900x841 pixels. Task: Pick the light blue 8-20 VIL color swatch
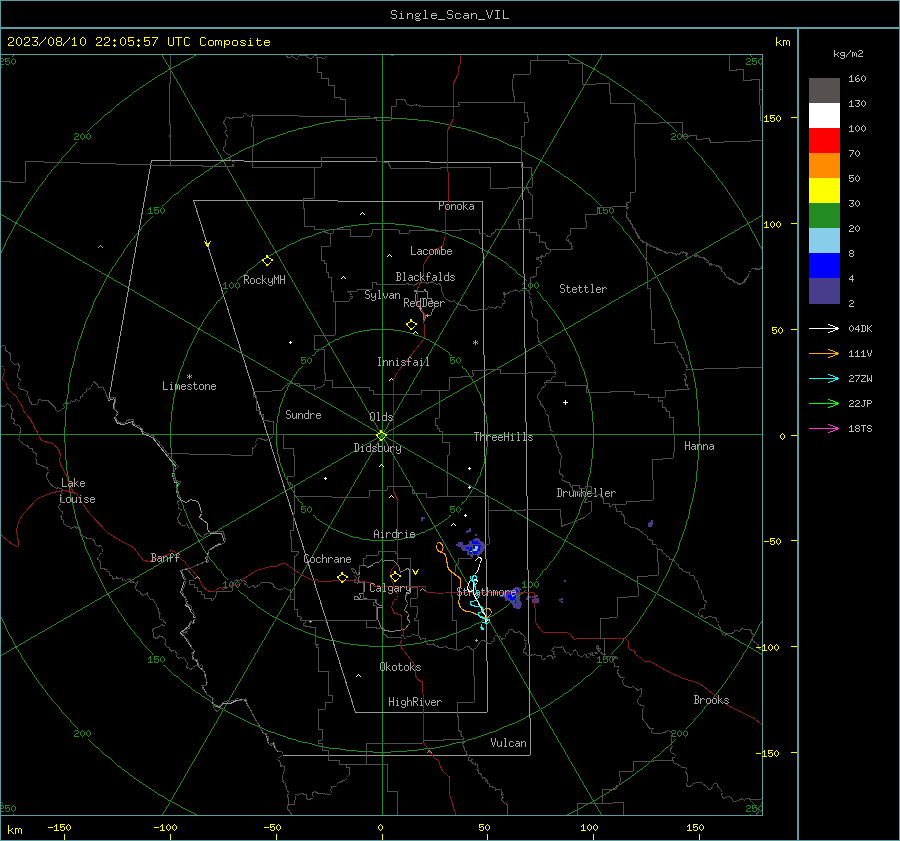click(824, 241)
